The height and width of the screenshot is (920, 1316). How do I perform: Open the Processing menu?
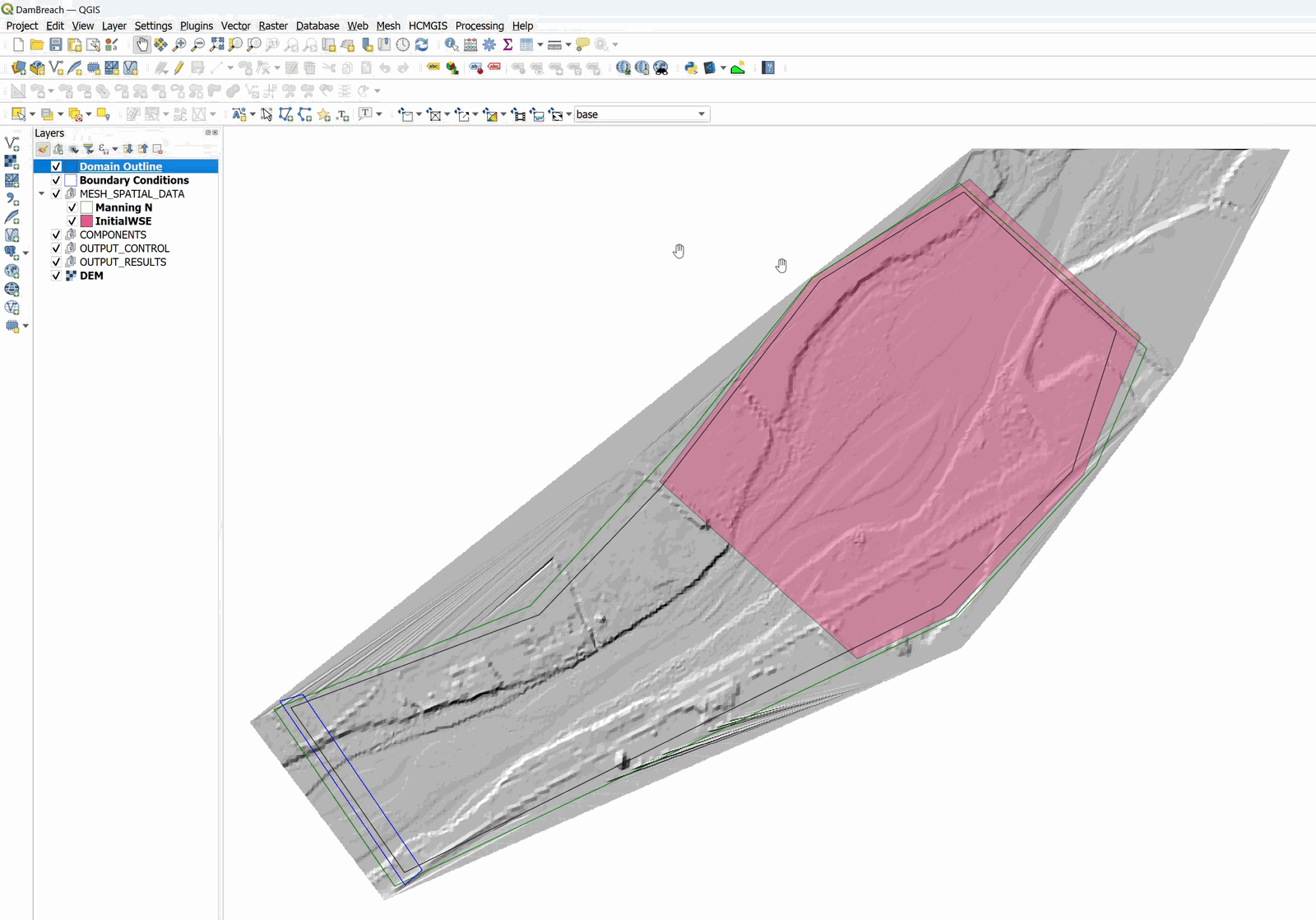(x=479, y=26)
